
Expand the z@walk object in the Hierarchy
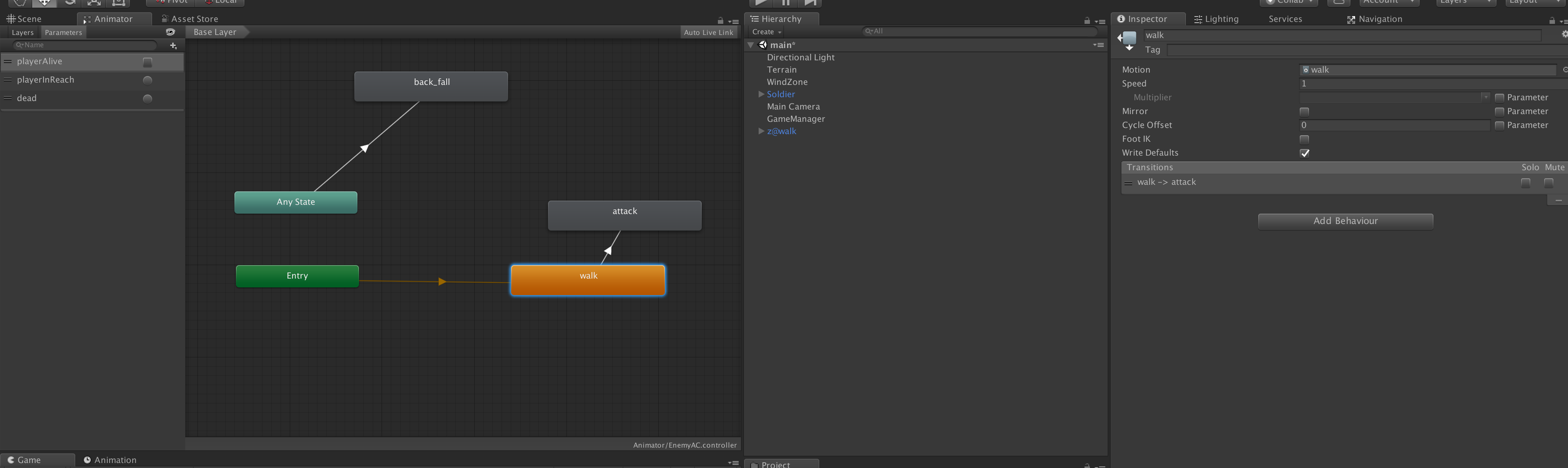[761, 131]
